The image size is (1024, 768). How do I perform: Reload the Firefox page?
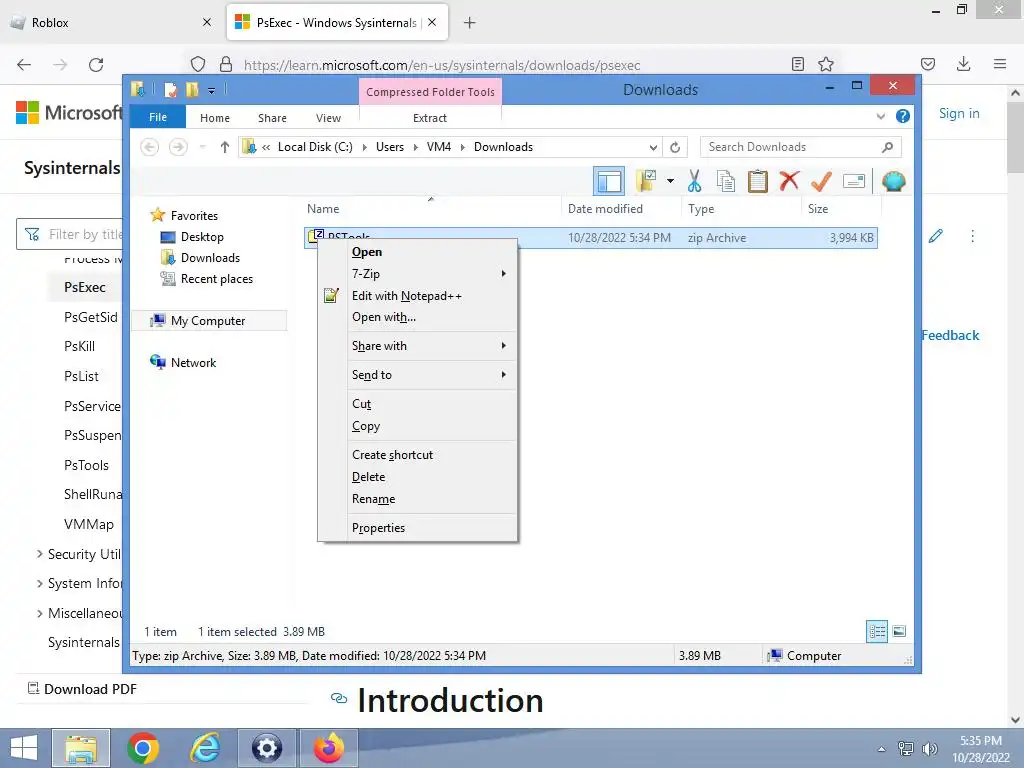click(x=96, y=64)
